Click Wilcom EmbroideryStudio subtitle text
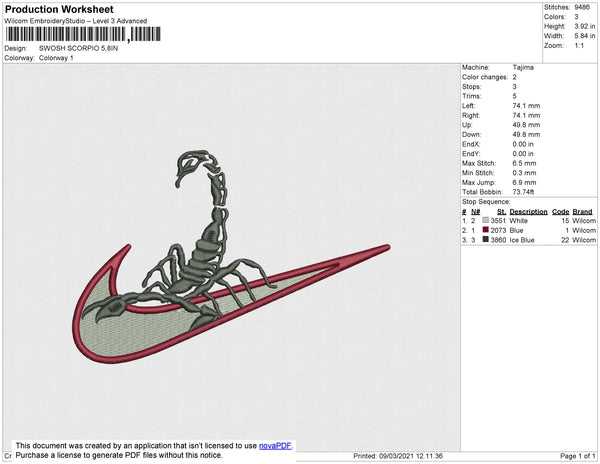The height and width of the screenshot is (464, 600). [76, 21]
